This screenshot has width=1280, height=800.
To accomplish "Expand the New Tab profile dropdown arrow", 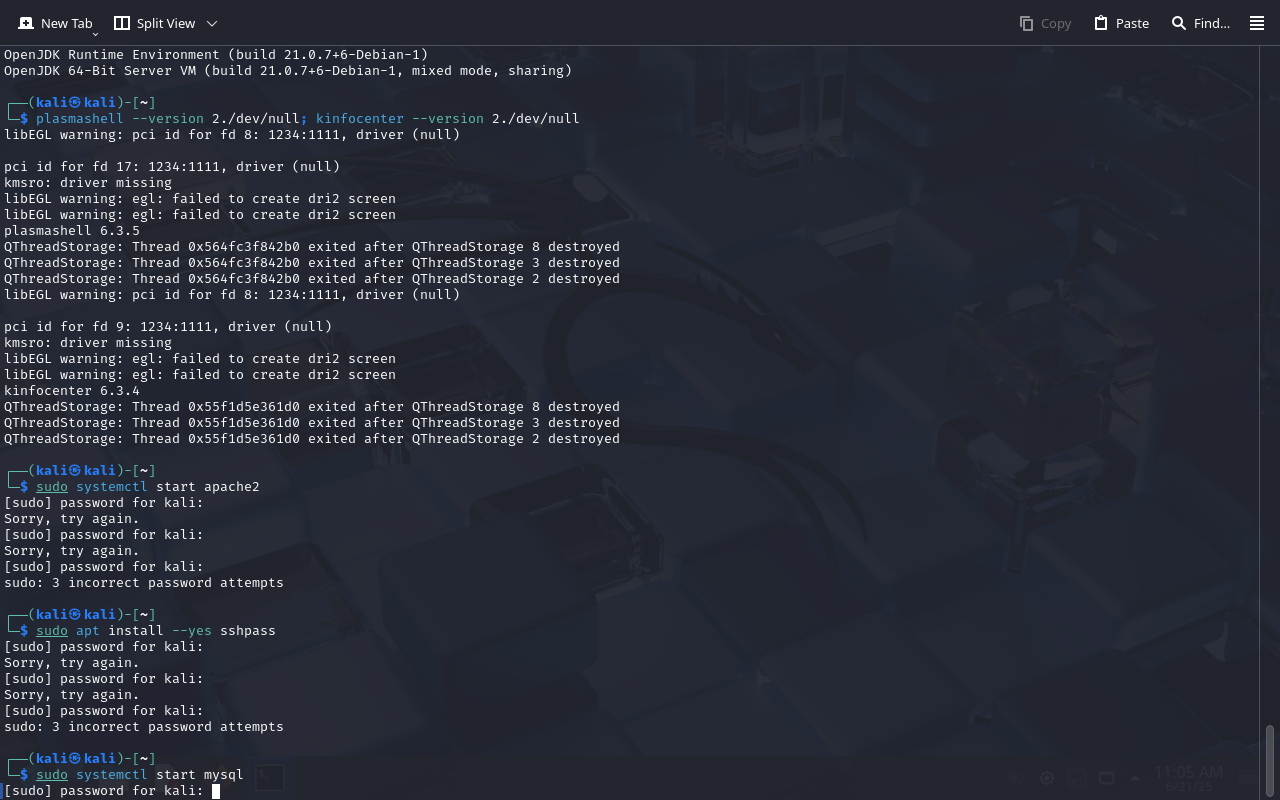I will (95, 33).
